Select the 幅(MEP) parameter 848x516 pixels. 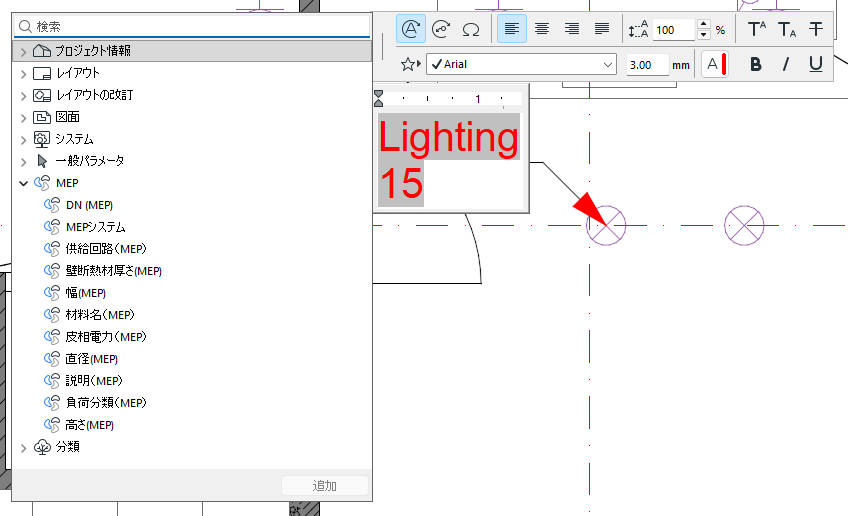click(192, 293)
